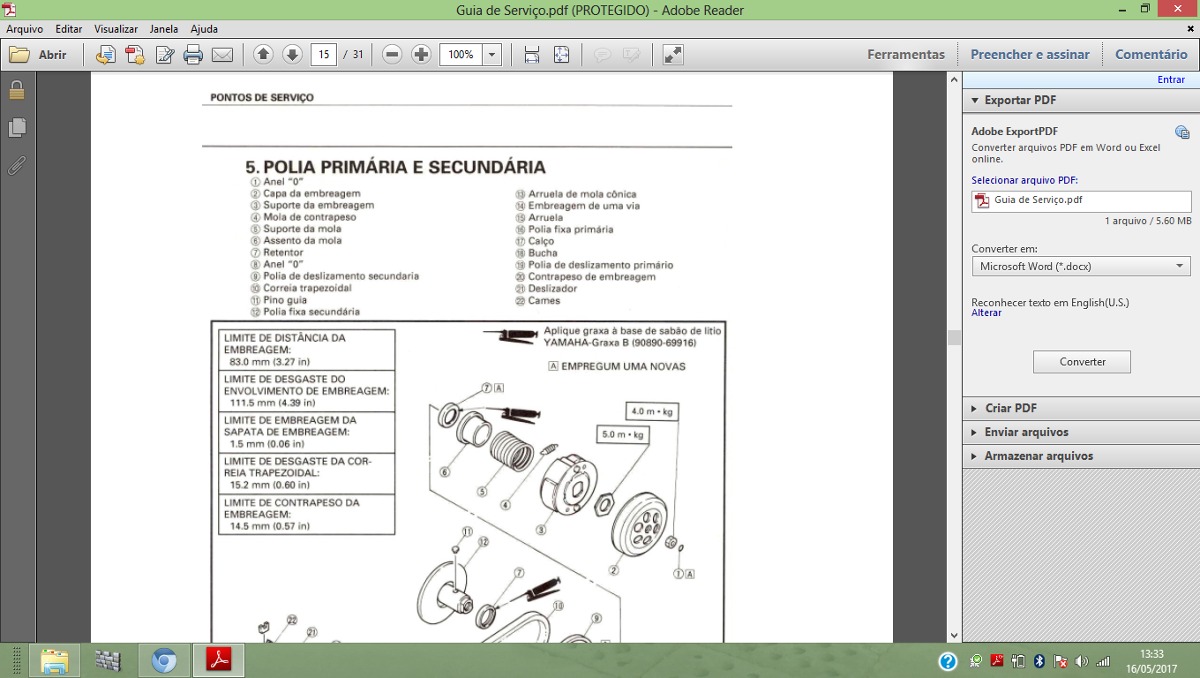Click the send file by email icon

click(222, 55)
